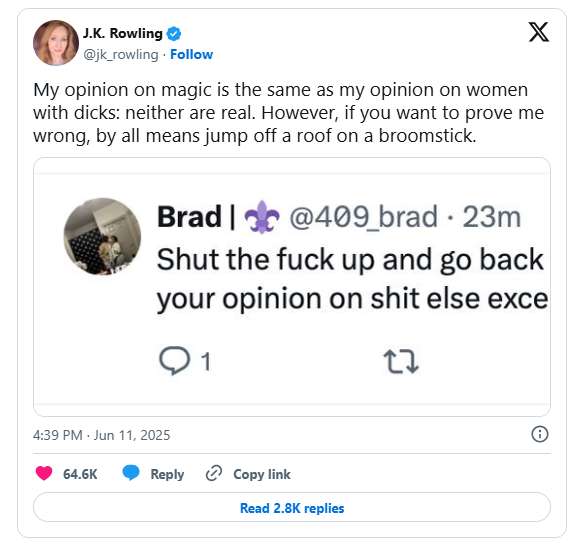Open the circled info icon near the timestamp
This screenshot has width=579, height=546.
pos(539,434)
